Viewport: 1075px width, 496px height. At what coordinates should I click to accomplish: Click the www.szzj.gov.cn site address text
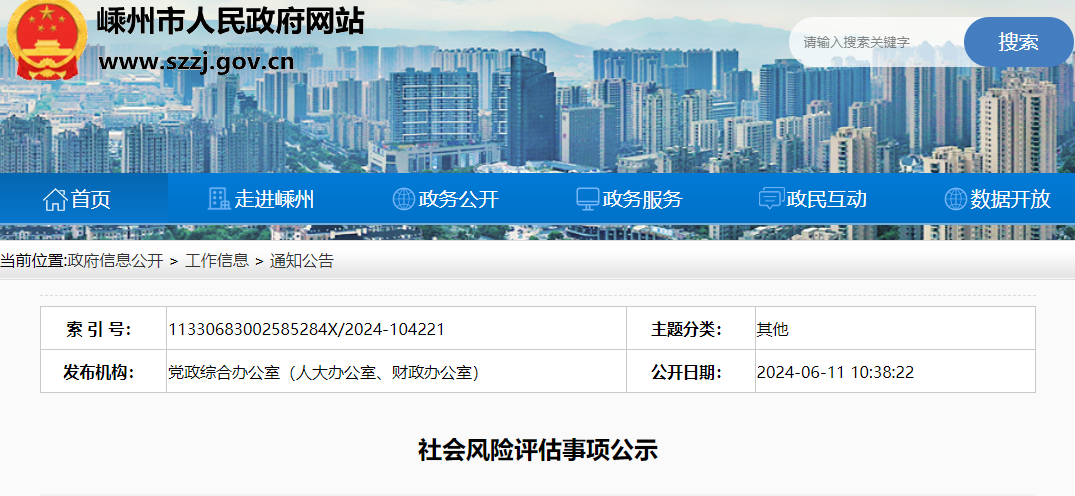[196, 62]
